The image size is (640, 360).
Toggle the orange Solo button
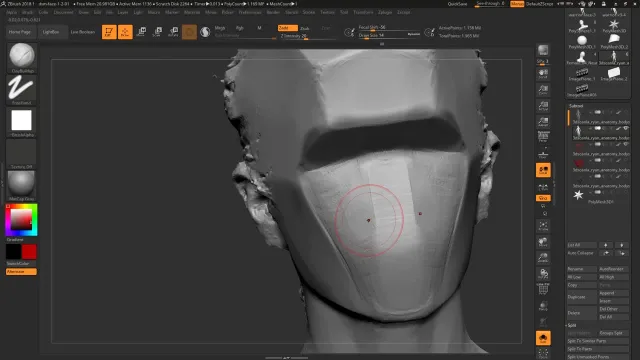[x=543, y=338]
